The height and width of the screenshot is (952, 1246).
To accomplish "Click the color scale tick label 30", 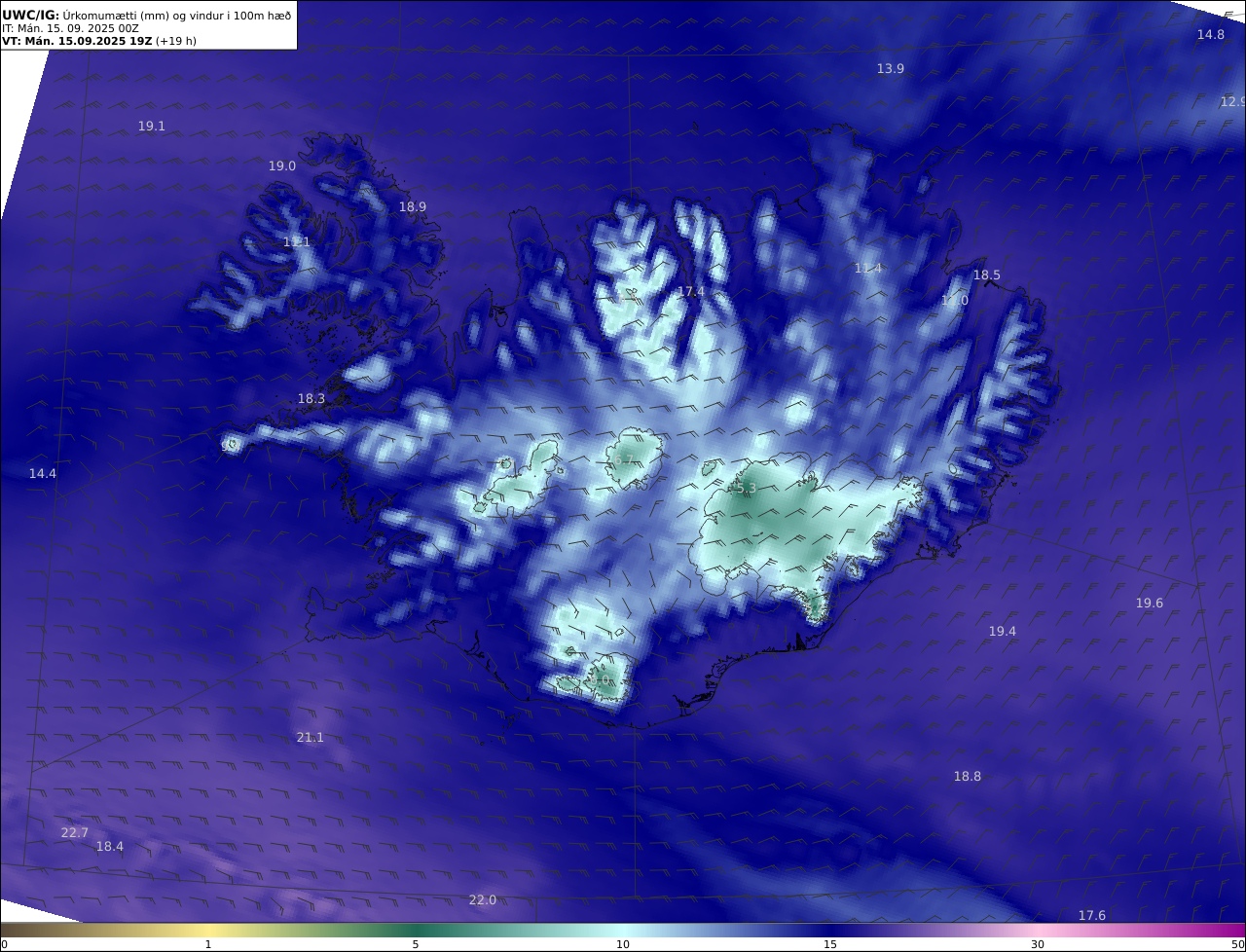I will click(1038, 944).
